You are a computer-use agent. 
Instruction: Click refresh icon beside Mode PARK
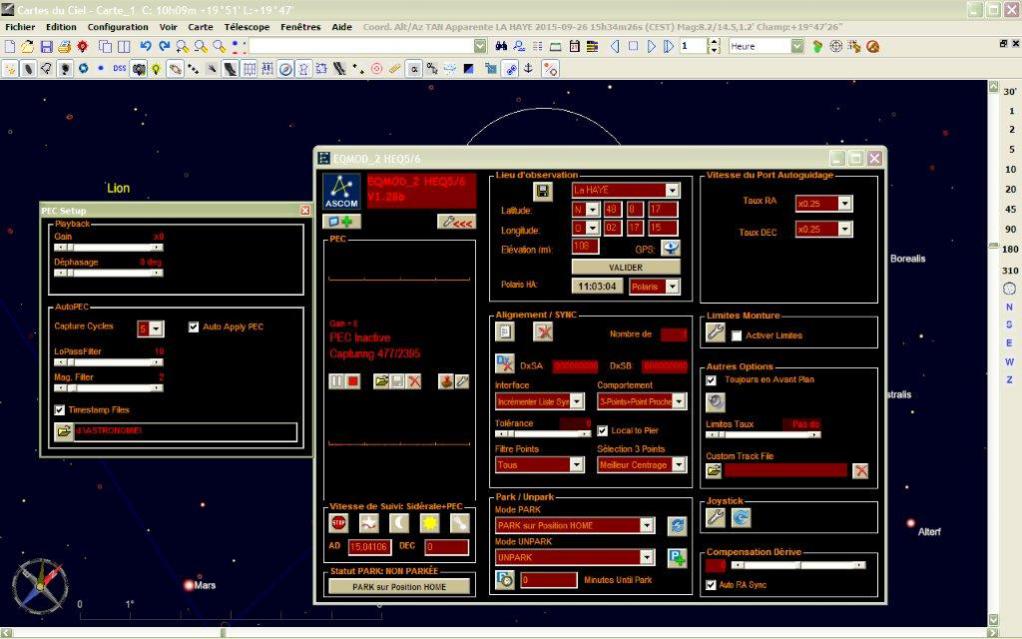[x=677, y=526]
